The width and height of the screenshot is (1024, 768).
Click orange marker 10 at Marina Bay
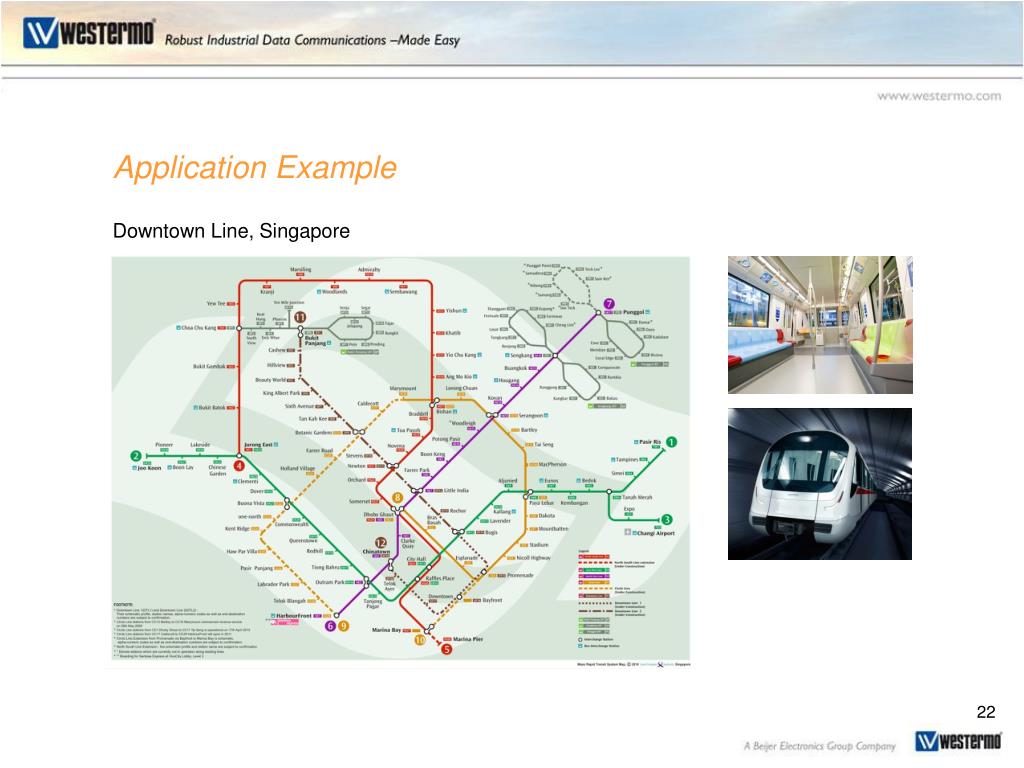[x=420, y=640]
